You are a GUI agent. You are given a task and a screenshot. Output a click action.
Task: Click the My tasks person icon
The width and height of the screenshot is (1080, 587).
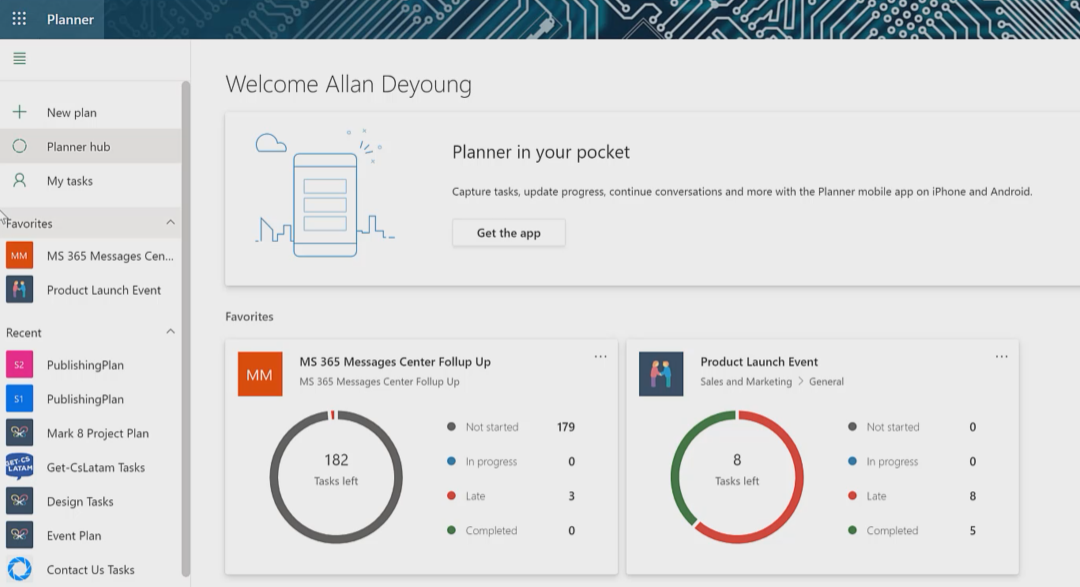point(19,181)
